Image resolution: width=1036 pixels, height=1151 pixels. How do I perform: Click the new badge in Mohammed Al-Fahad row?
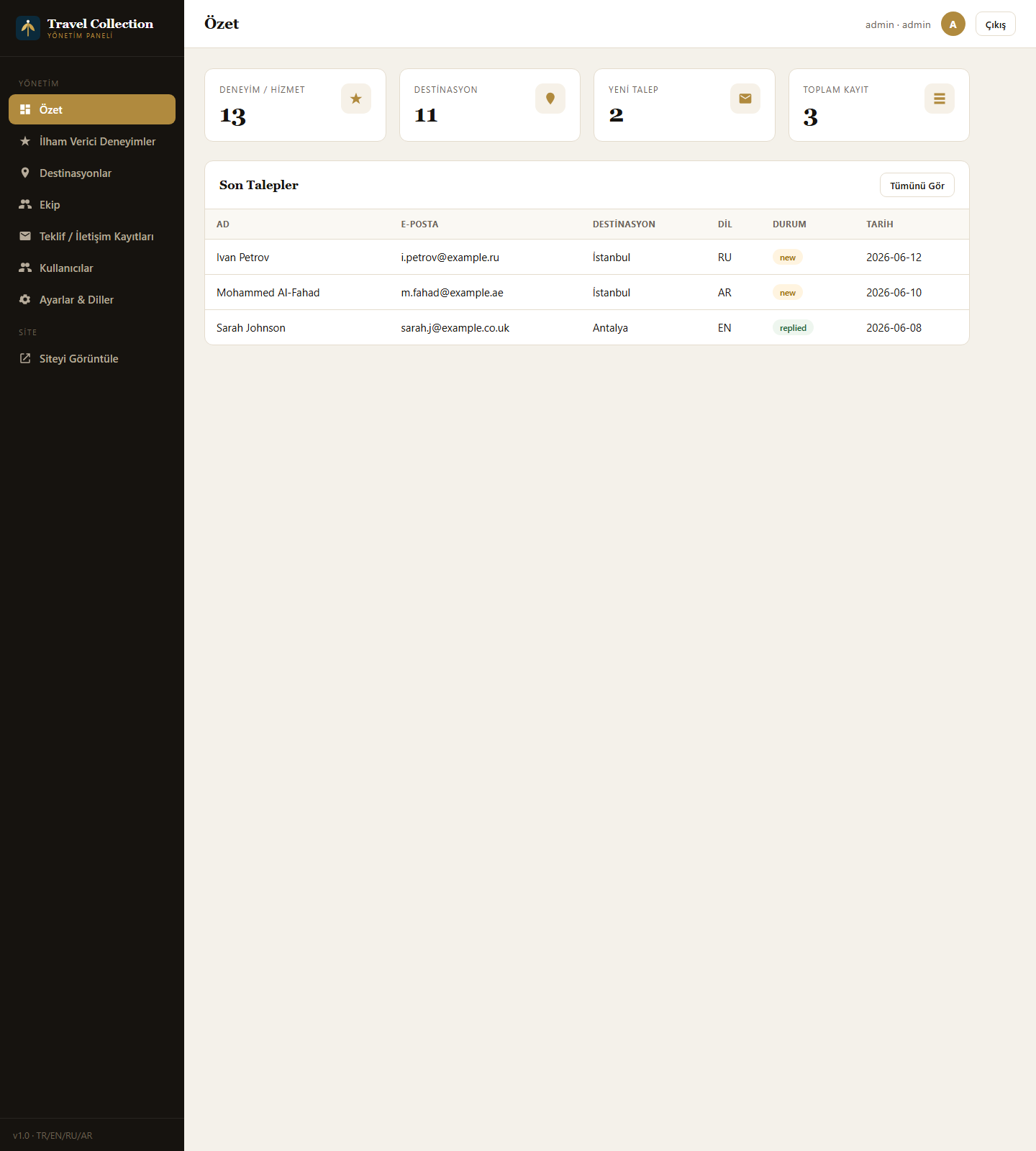(x=788, y=293)
